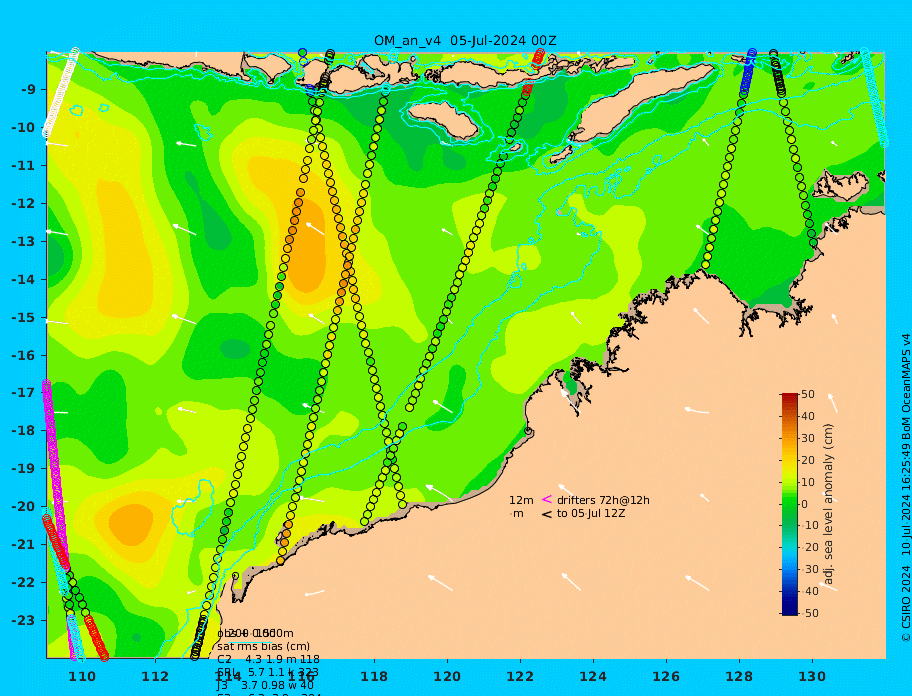
Task: Click the chart title 'OM_an_v4 05-Jul-2024 00Z'
Action: point(465,41)
